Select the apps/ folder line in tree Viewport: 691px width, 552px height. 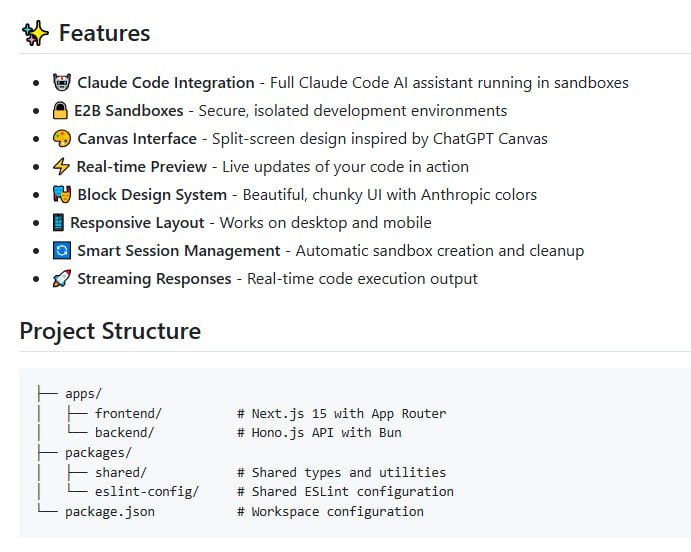(83, 394)
